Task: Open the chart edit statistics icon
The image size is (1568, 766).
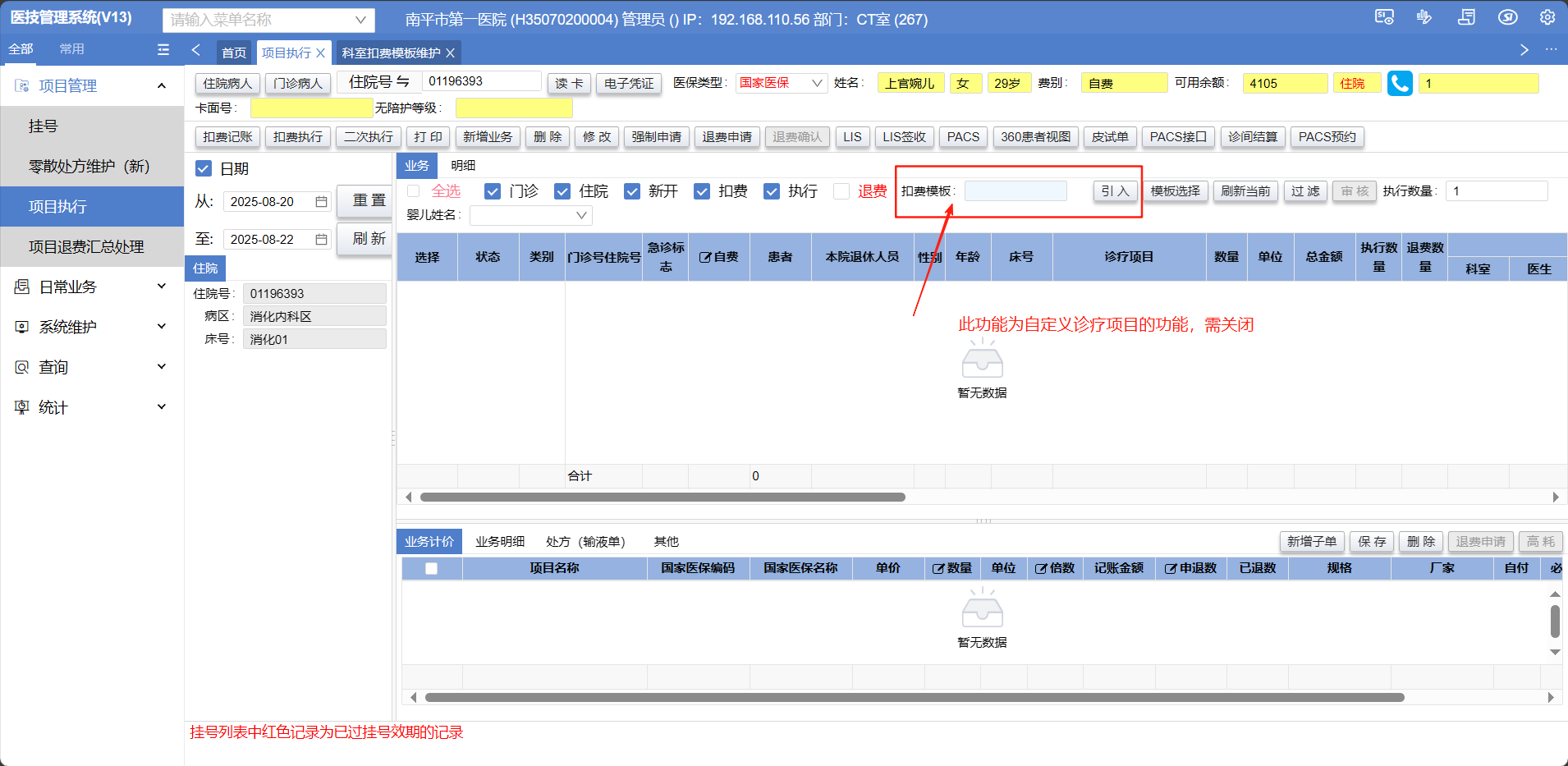Action: point(1424,17)
